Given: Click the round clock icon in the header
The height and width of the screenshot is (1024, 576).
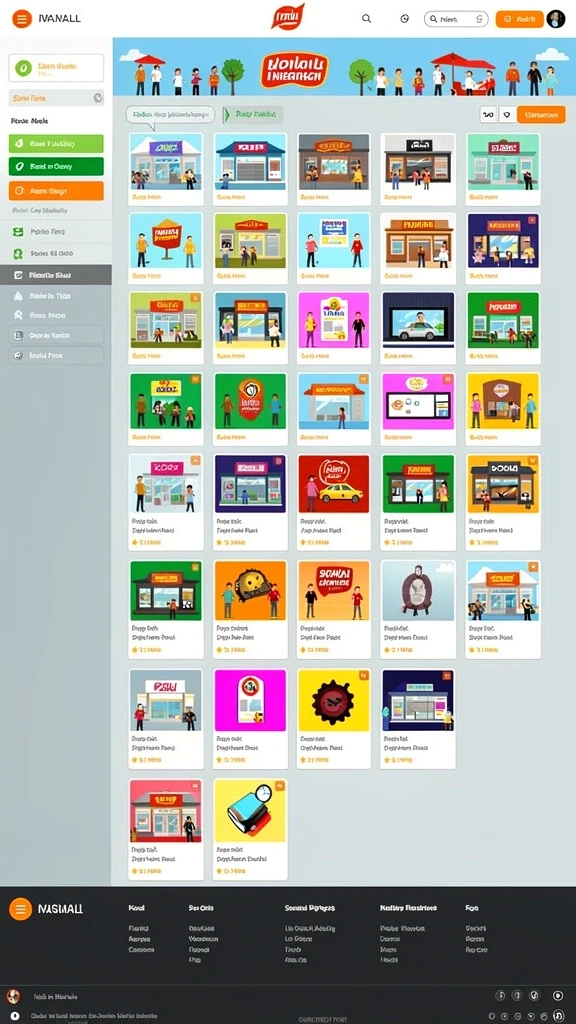Looking at the screenshot, I should pos(404,19).
